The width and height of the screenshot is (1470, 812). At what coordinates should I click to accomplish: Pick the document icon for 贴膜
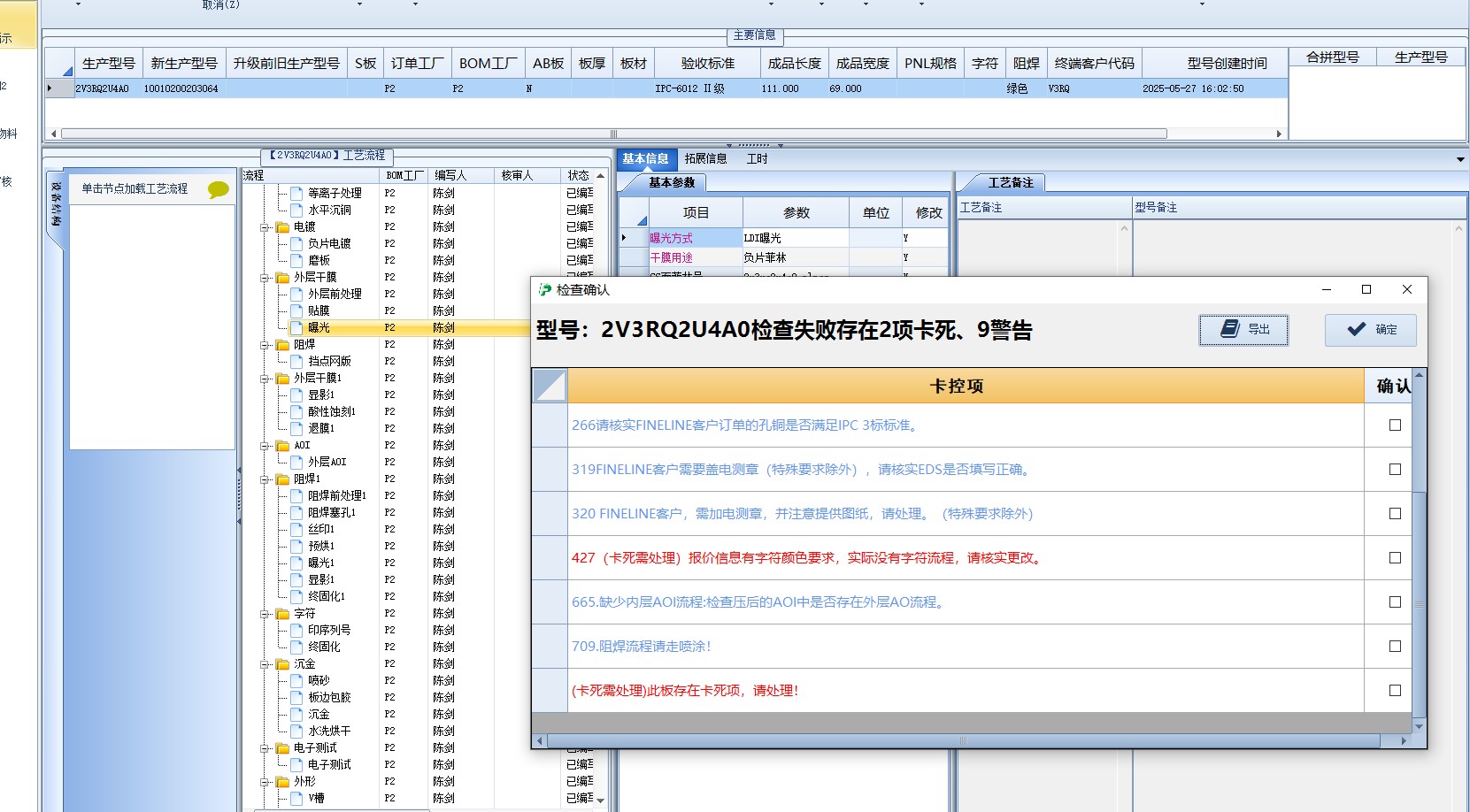click(297, 310)
